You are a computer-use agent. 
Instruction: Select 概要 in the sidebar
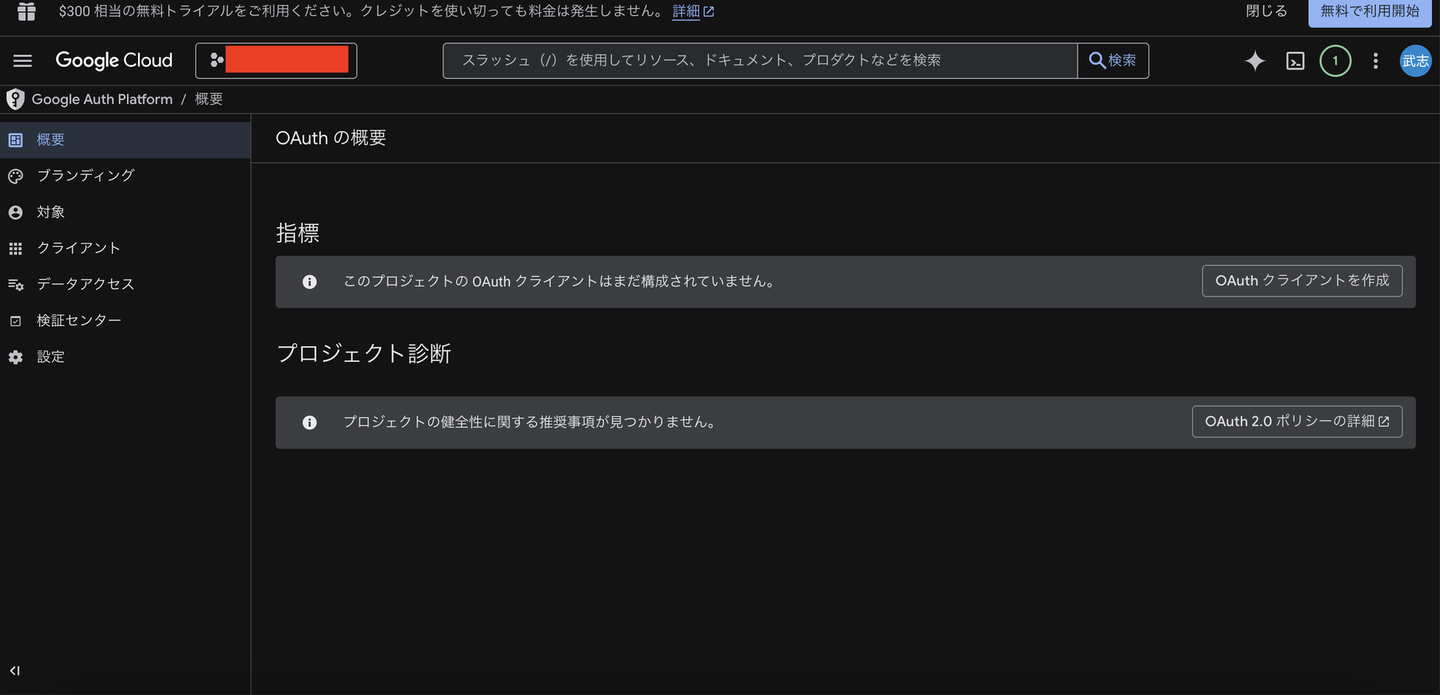click(x=125, y=140)
